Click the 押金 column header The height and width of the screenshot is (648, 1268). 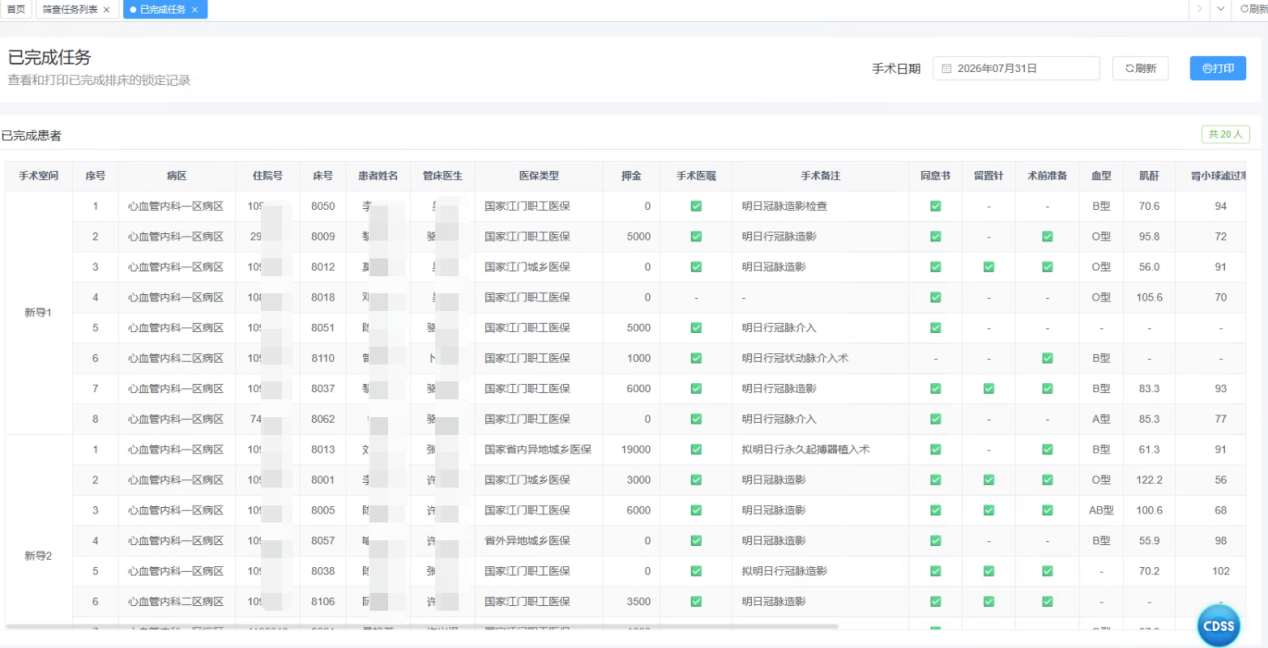631,175
